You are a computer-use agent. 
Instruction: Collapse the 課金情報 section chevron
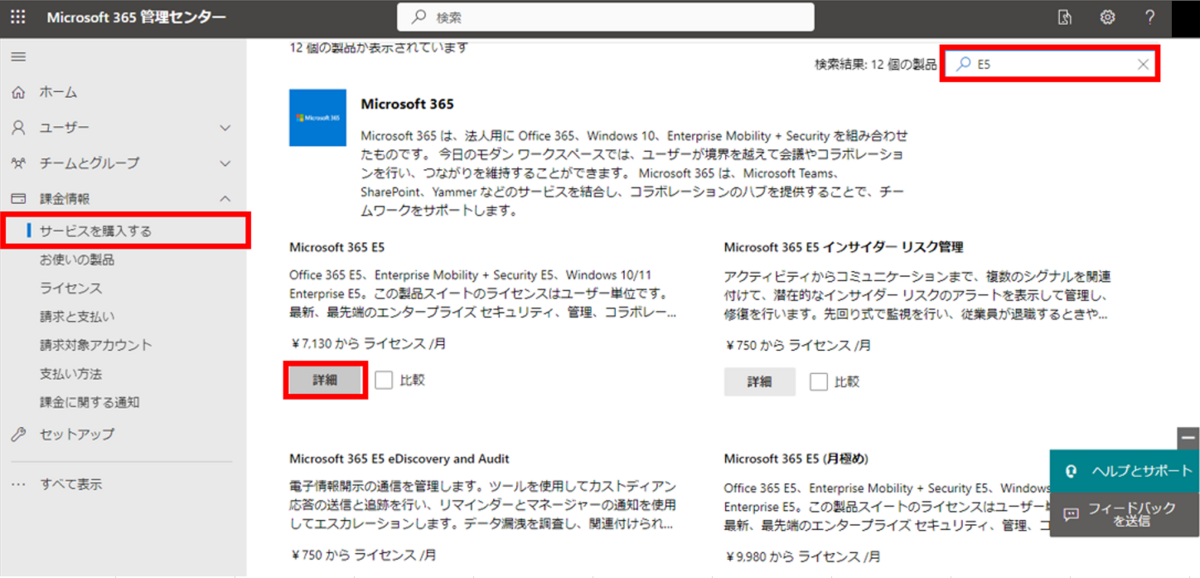[225, 199]
